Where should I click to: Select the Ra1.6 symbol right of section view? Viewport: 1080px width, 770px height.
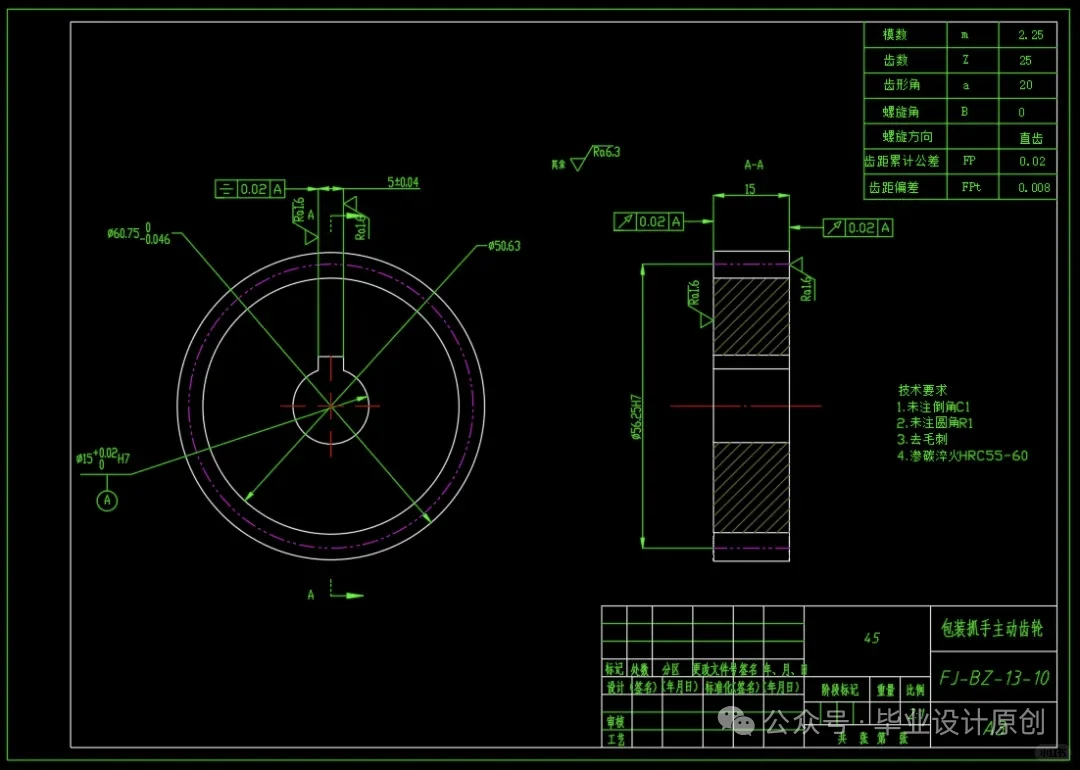coord(806,290)
